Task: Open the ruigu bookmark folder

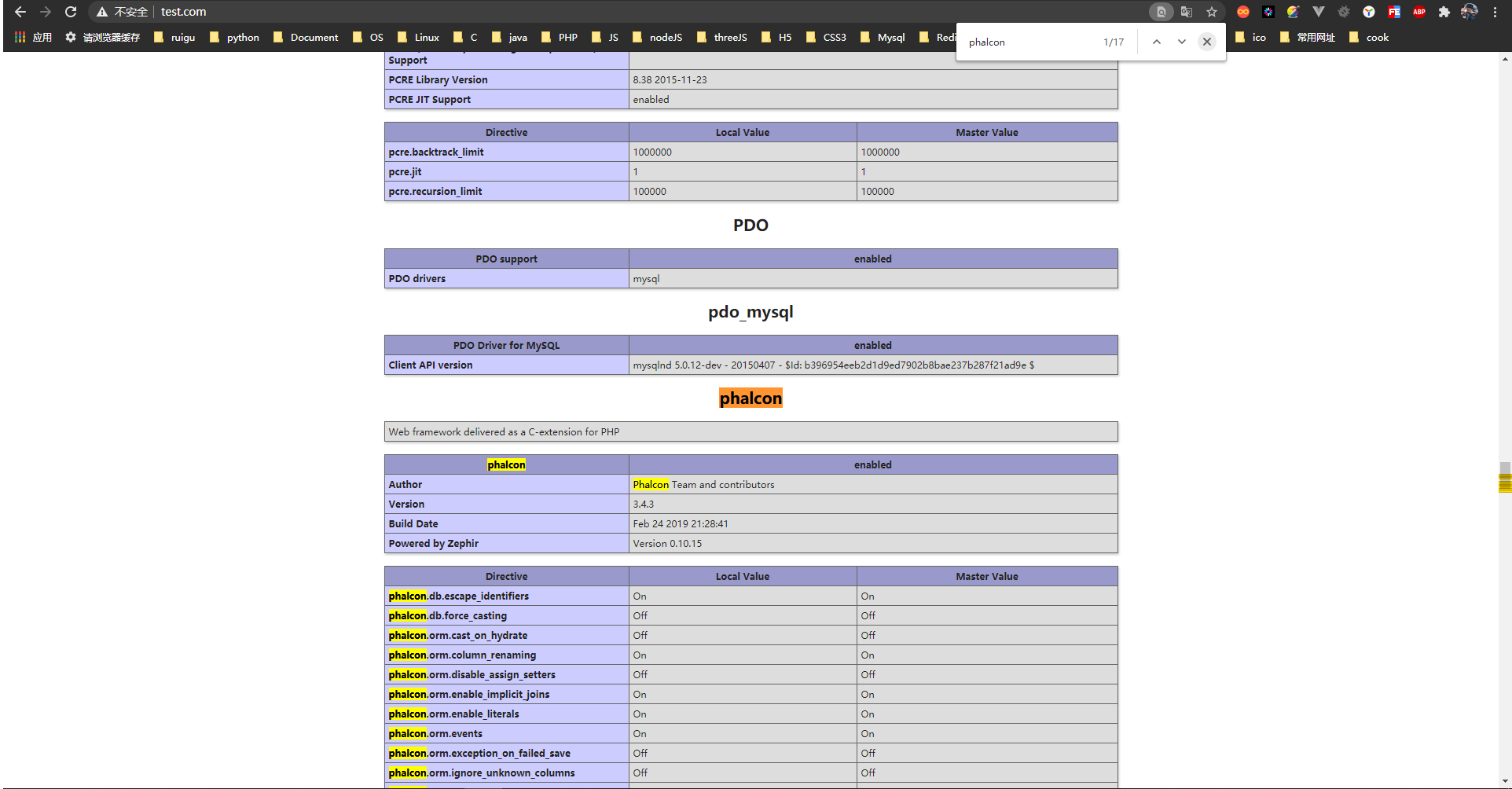Action: 174,37
